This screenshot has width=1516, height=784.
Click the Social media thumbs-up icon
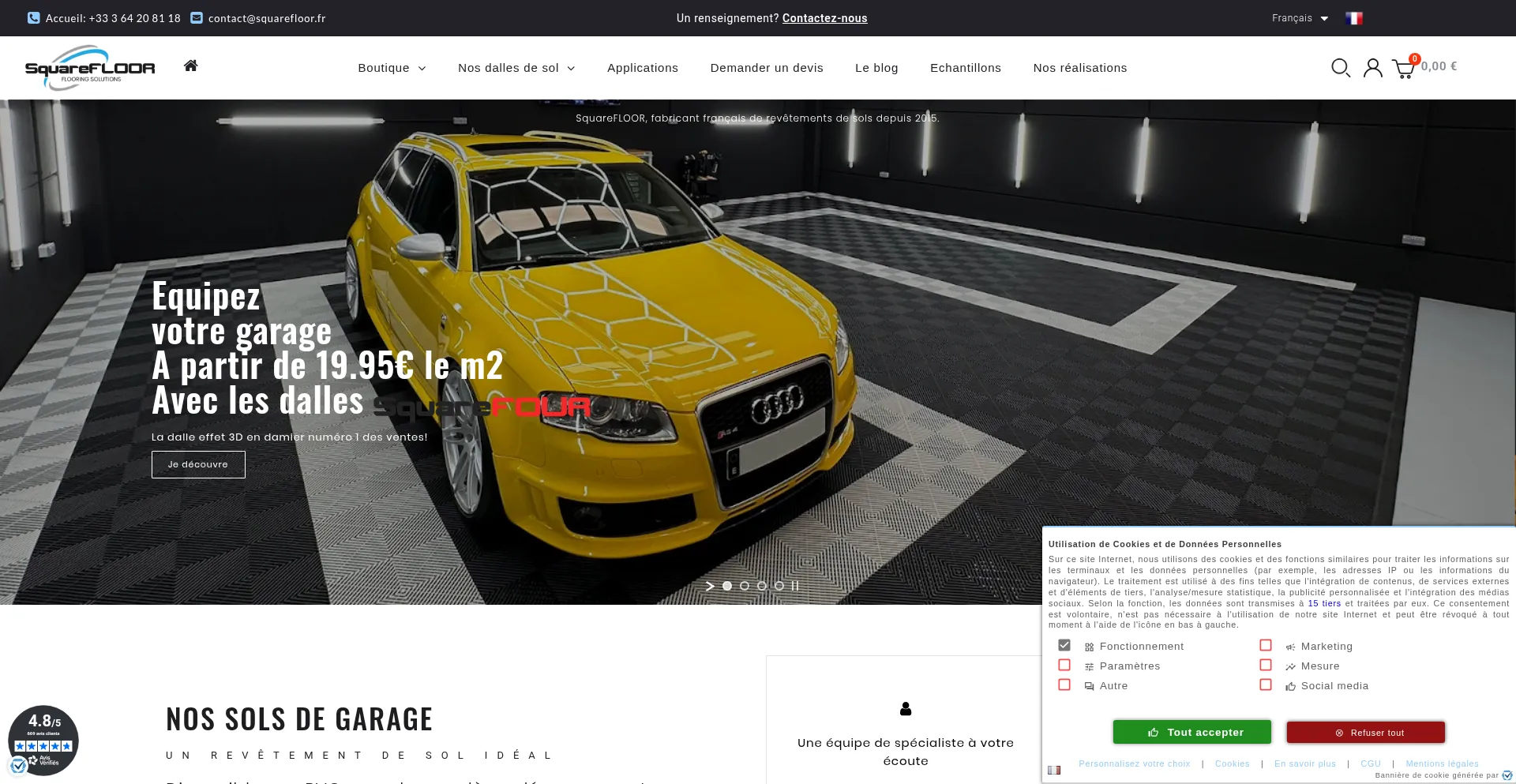point(1291,686)
